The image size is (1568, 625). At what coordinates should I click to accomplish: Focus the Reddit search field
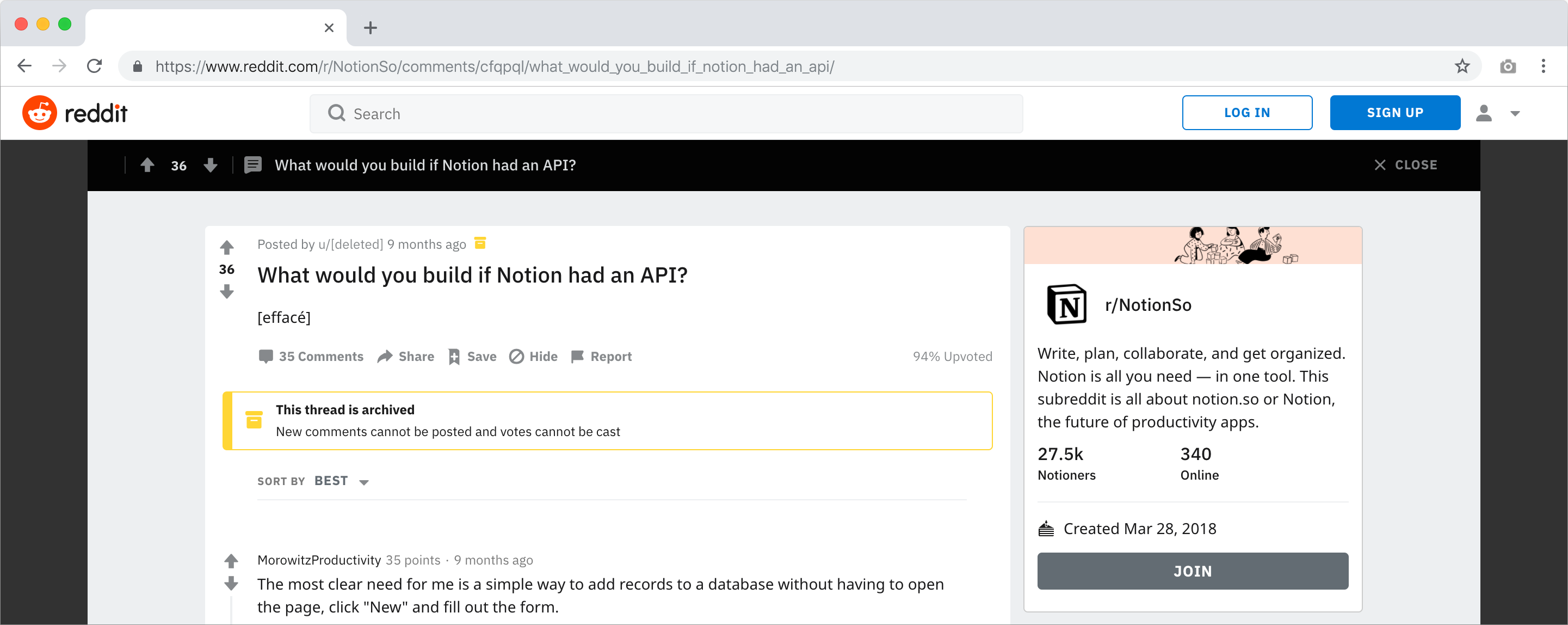click(x=666, y=114)
